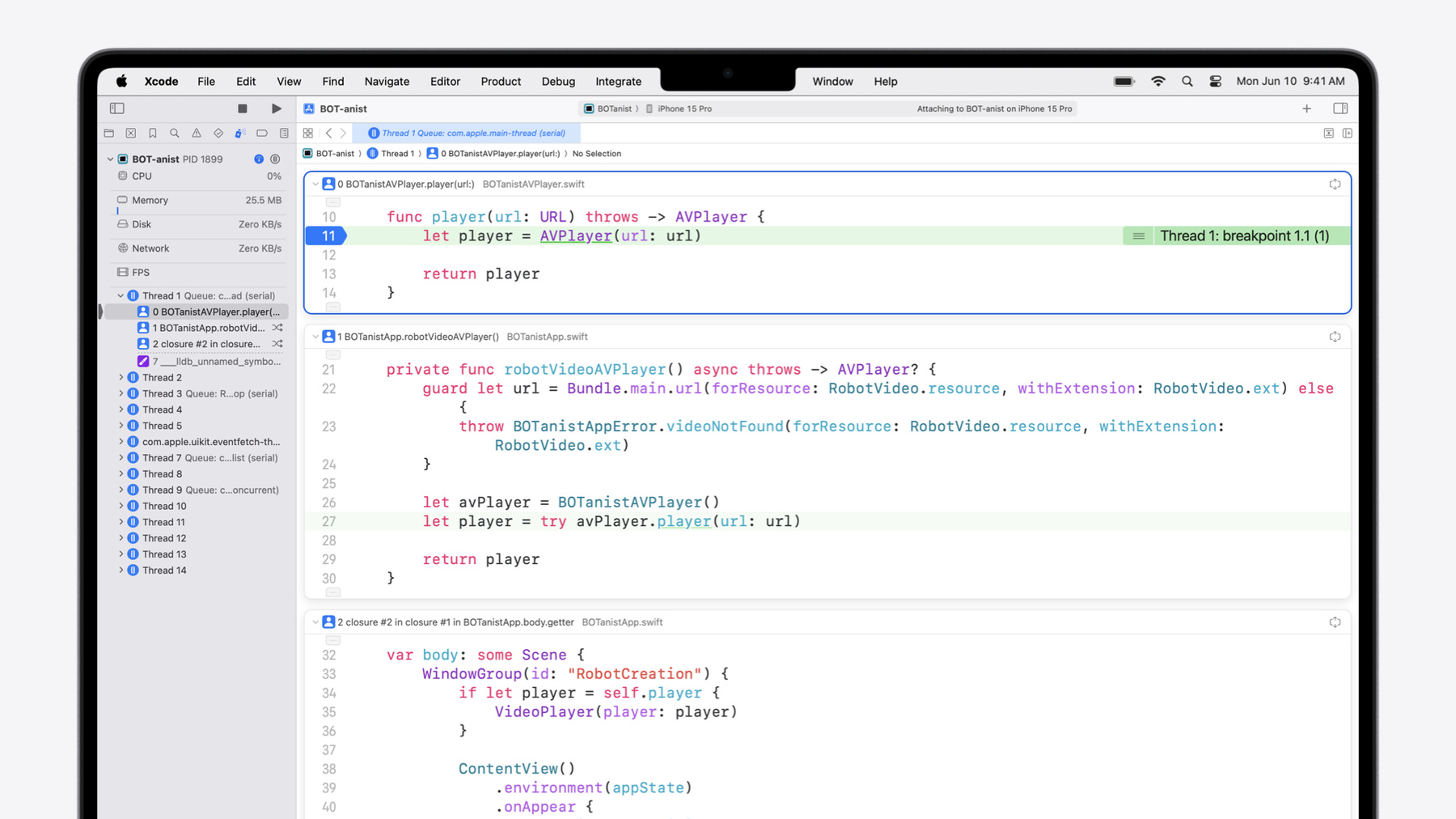1456x819 pixels.
Task: Expand Thread 9 Queue concurrent
Action: tap(121, 490)
